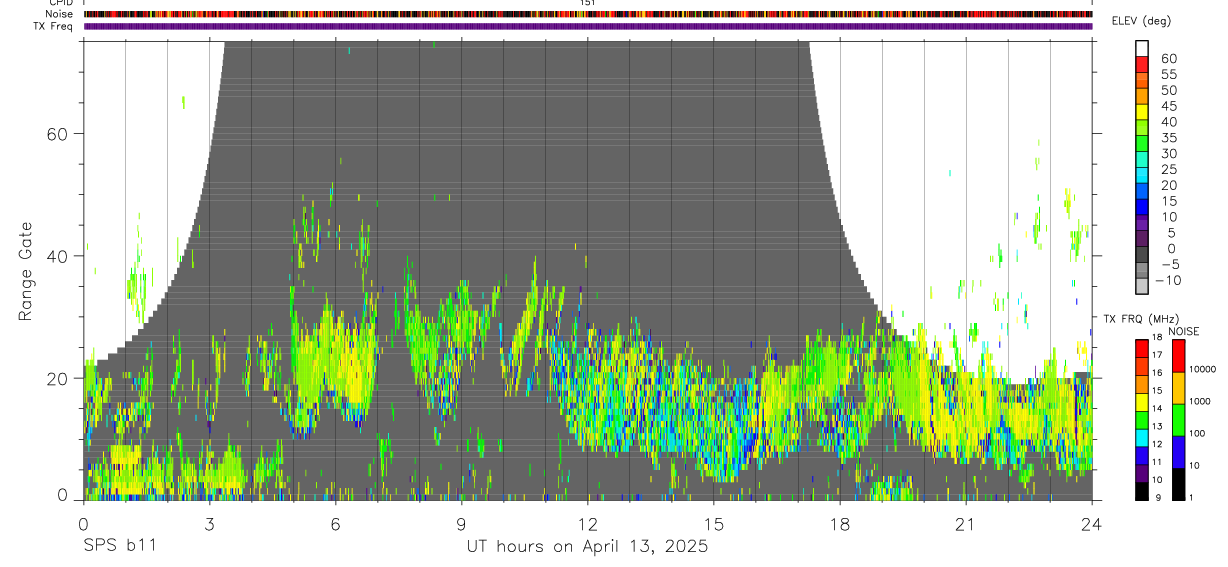1228x567 pixels.
Task: Click the '15' value on ELEV scale
Action: [1168, 201]
